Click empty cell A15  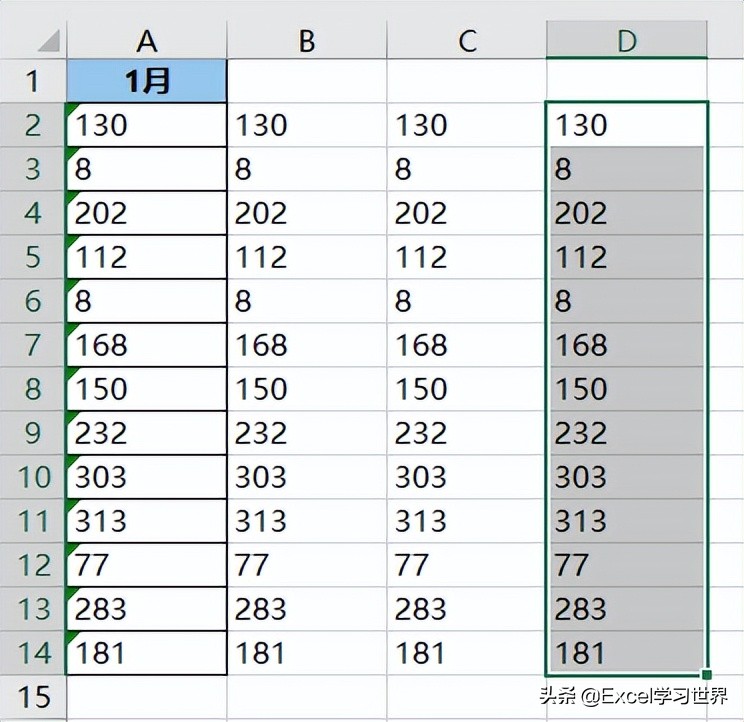(147, 696)
